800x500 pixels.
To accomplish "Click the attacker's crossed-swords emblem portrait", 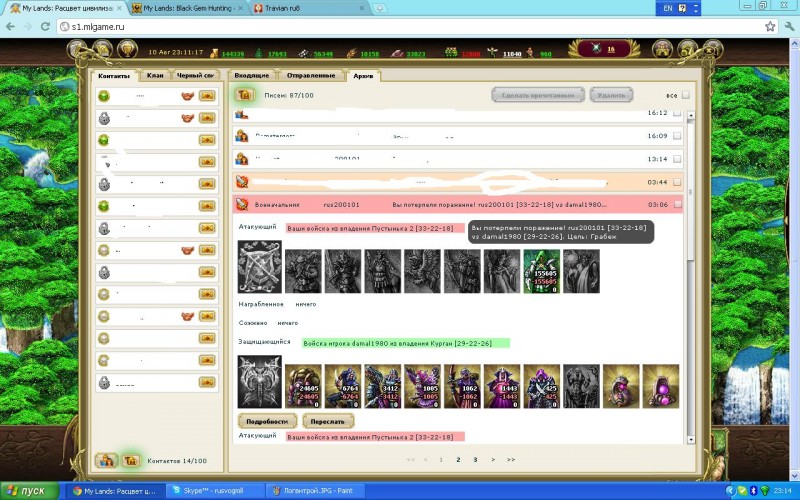I will (x=260, y=267).
